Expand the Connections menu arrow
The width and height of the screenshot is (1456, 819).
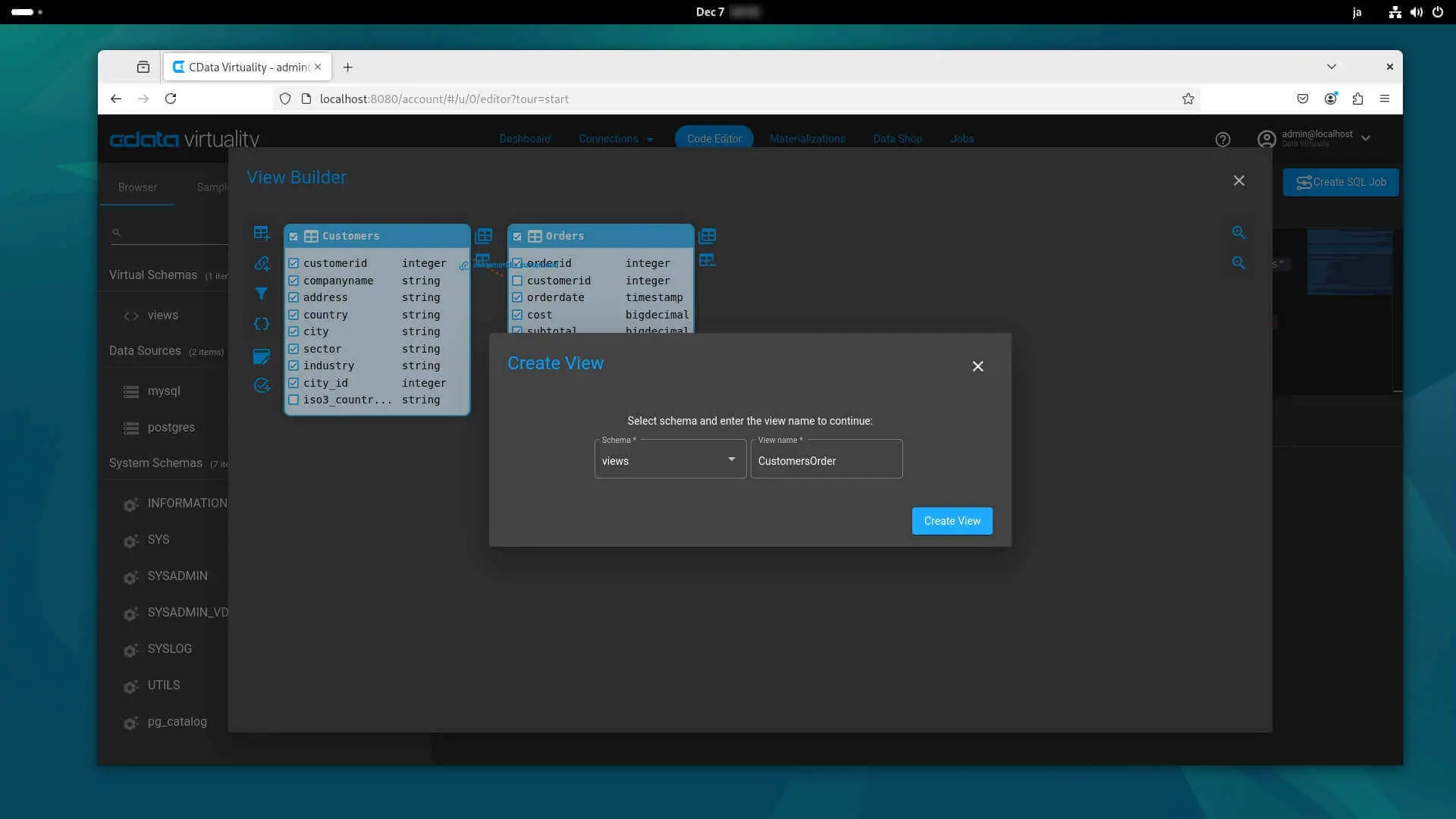650,140
